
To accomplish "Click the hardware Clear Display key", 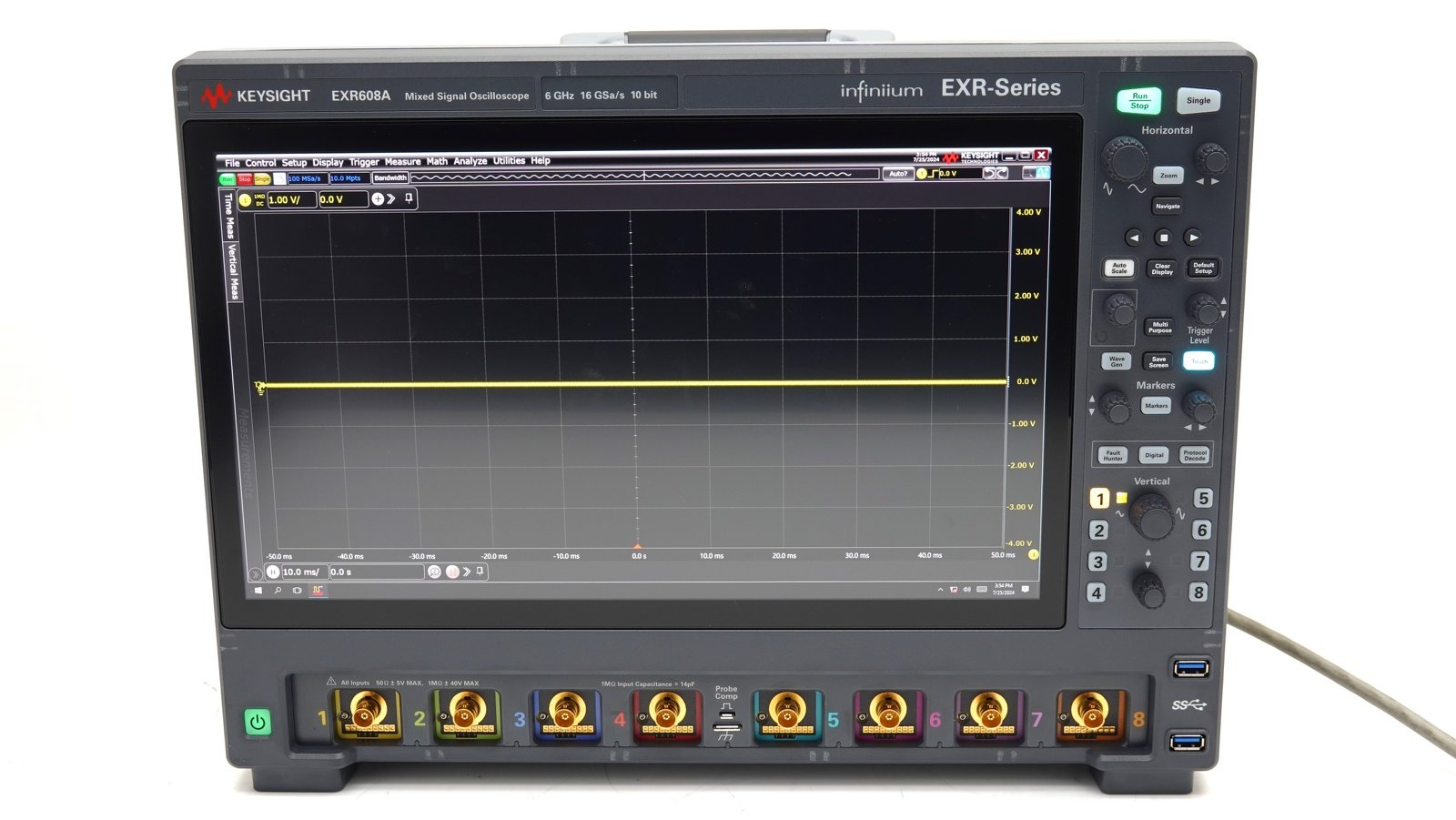I will pyautogui.click(x=1162, y=268).
